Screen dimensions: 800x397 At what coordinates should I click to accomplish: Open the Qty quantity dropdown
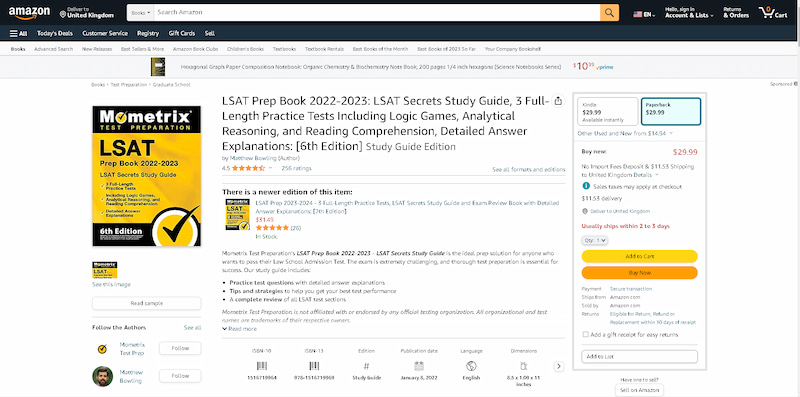594,240
